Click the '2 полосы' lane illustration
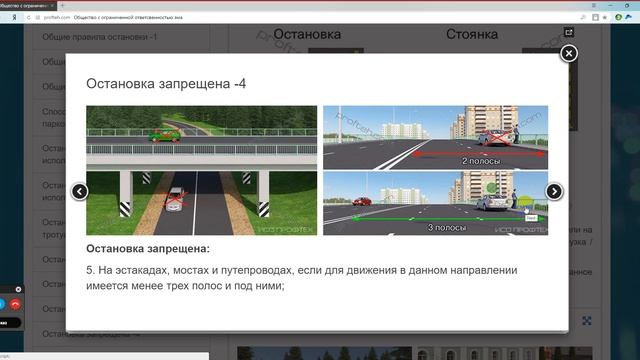640x360 pixels. [436, 138]
